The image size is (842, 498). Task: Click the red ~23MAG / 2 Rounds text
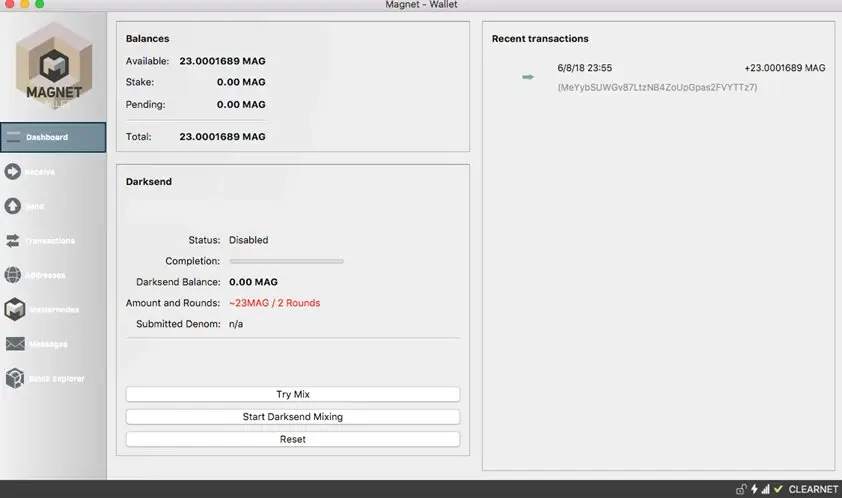[x=274, y=303]
